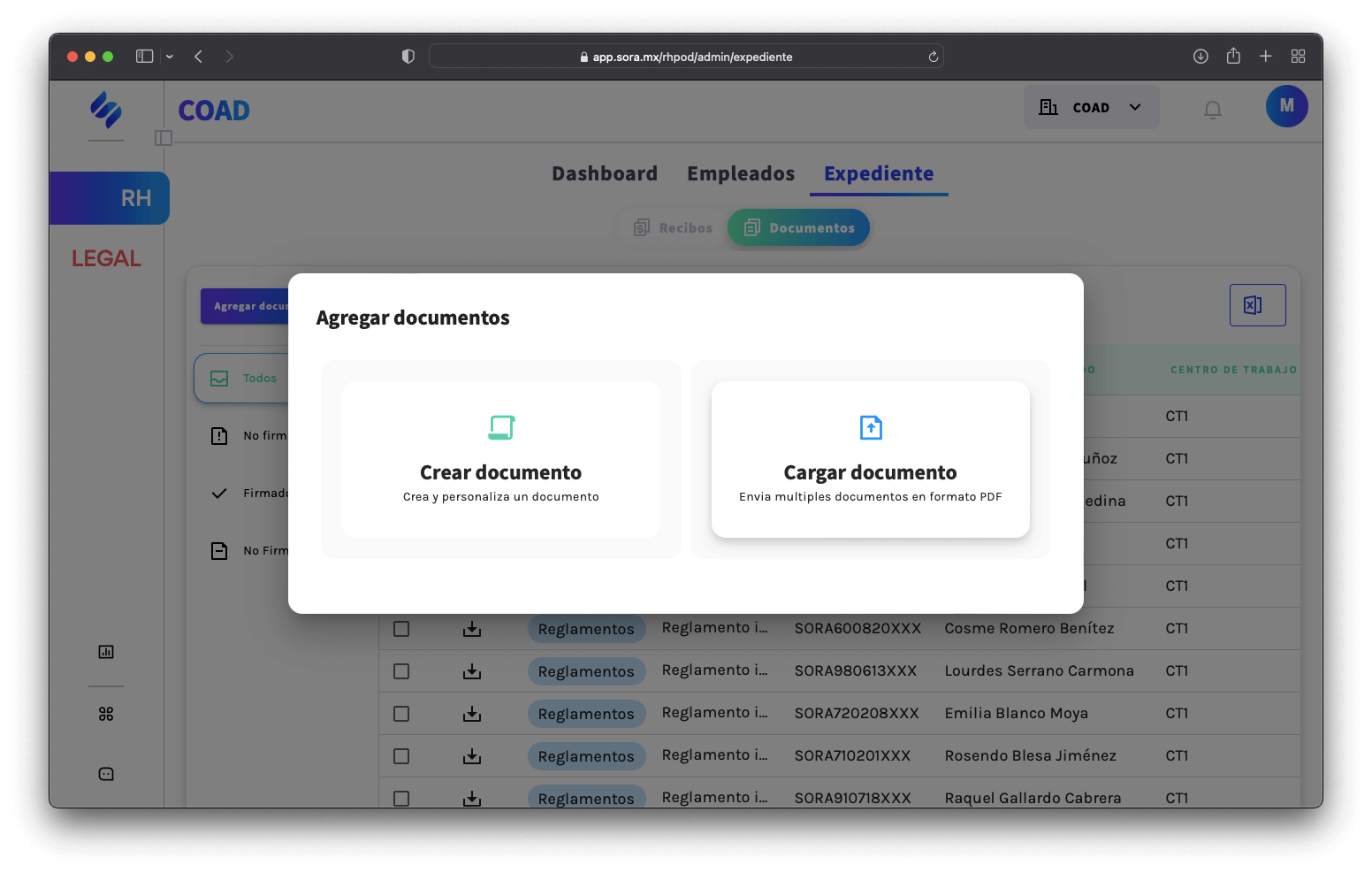
Task: Click Reglamentos tag in Cosme Romero row
Action: tap(586, 629)
